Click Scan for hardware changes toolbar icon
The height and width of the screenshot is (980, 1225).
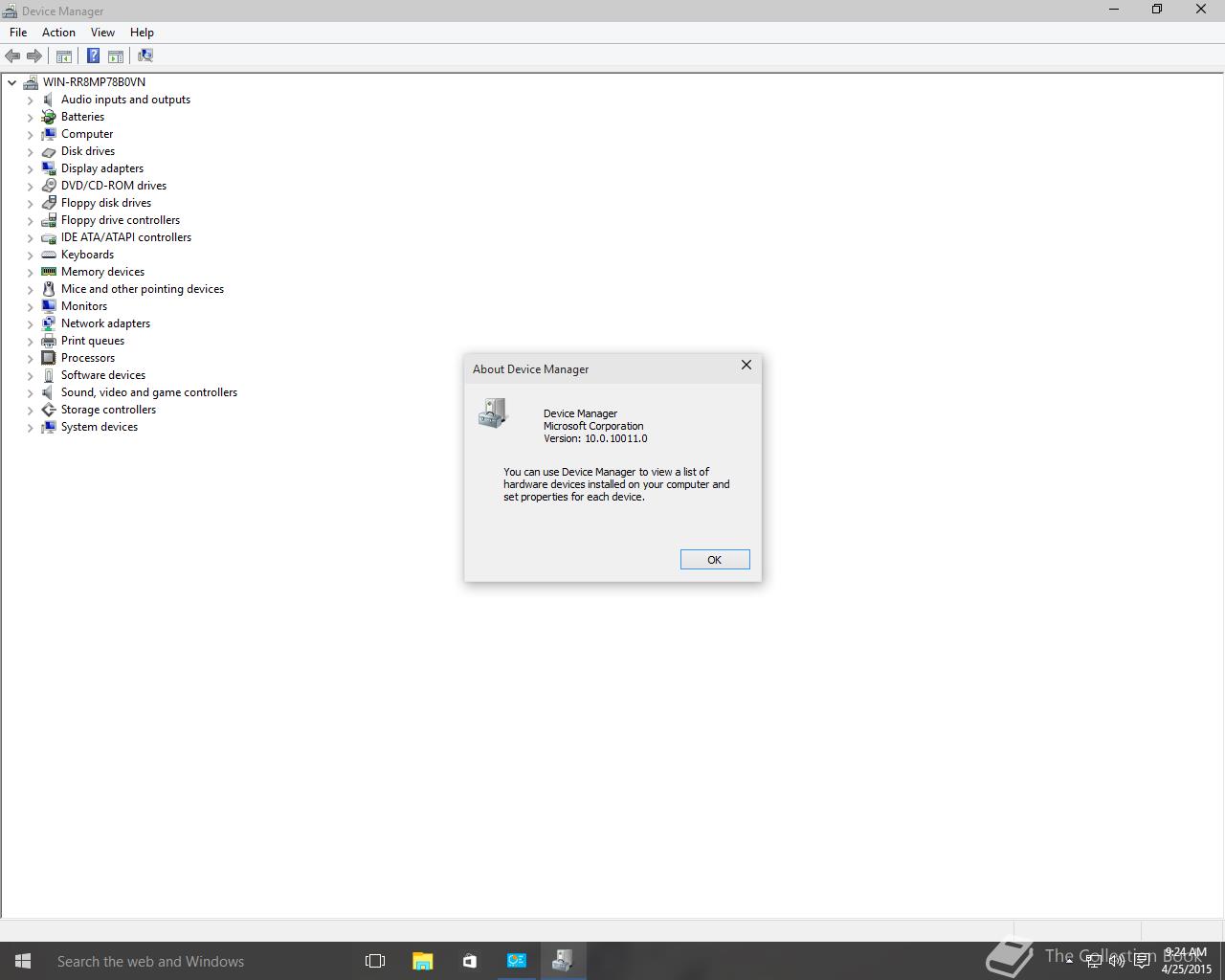click(x=145, y=56)
